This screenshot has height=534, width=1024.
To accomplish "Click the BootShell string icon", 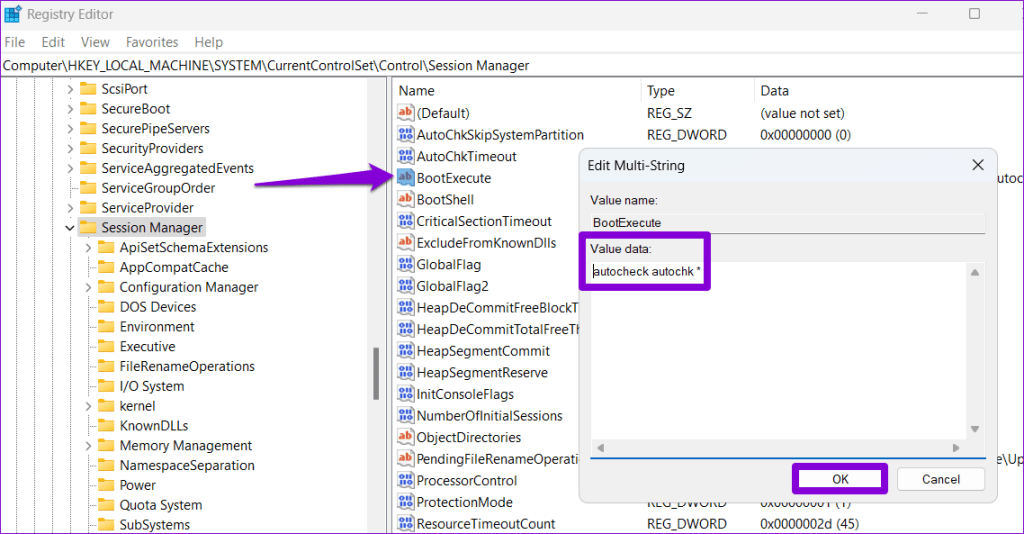I will 406,199.
